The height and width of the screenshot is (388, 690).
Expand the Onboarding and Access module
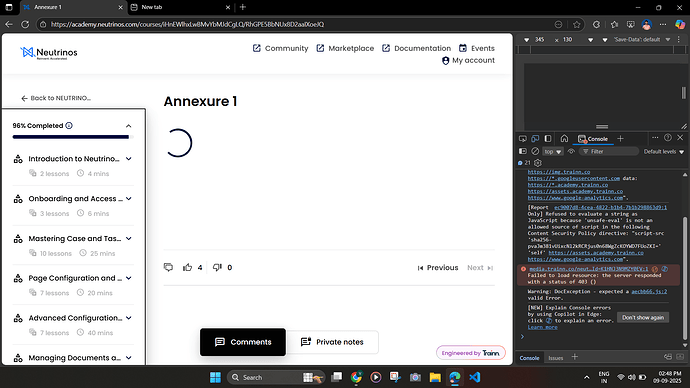click(x=128, y=199)
